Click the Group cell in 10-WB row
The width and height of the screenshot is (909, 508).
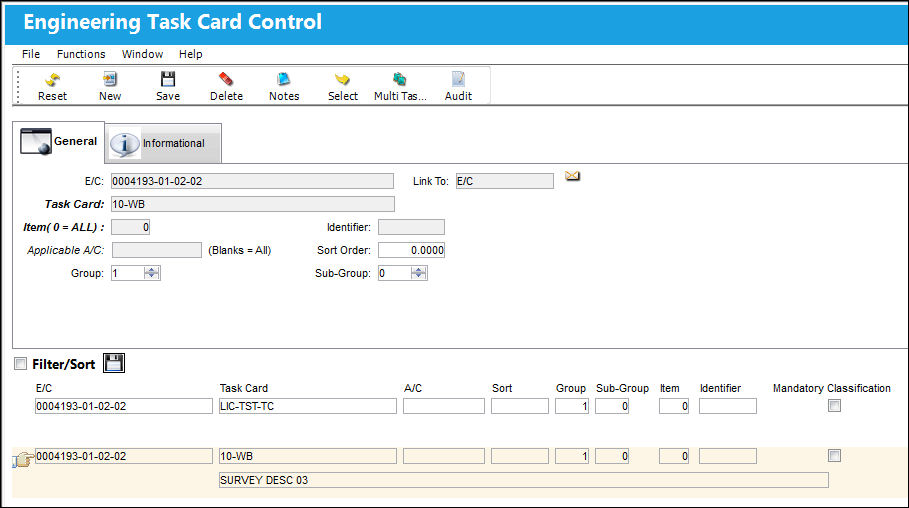tap(572, 456)
